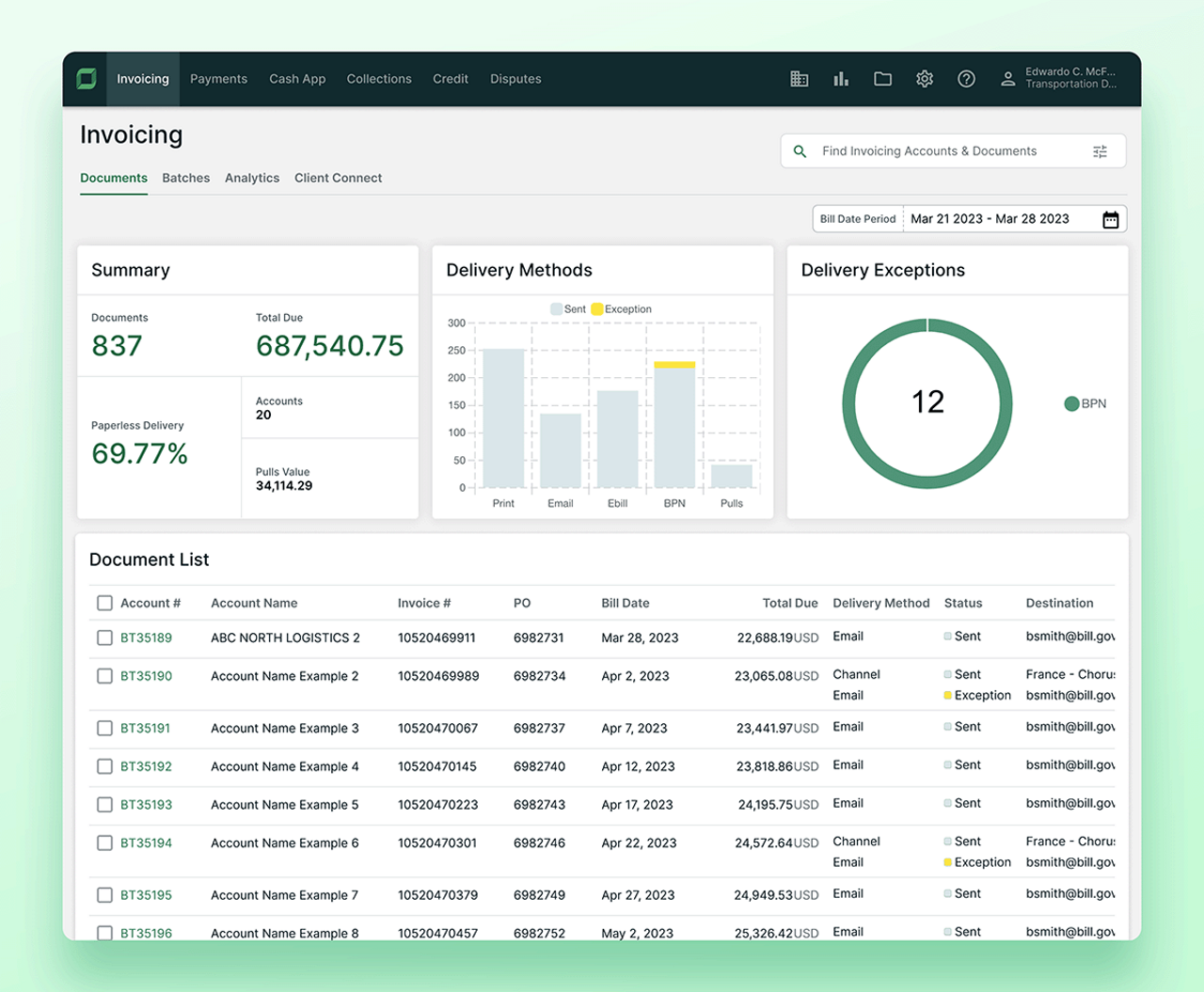This screenshot has height=992, width=1204.
Task: Click ABC NORTH LOGISTICS 2 account name
Action: point(285,638)
